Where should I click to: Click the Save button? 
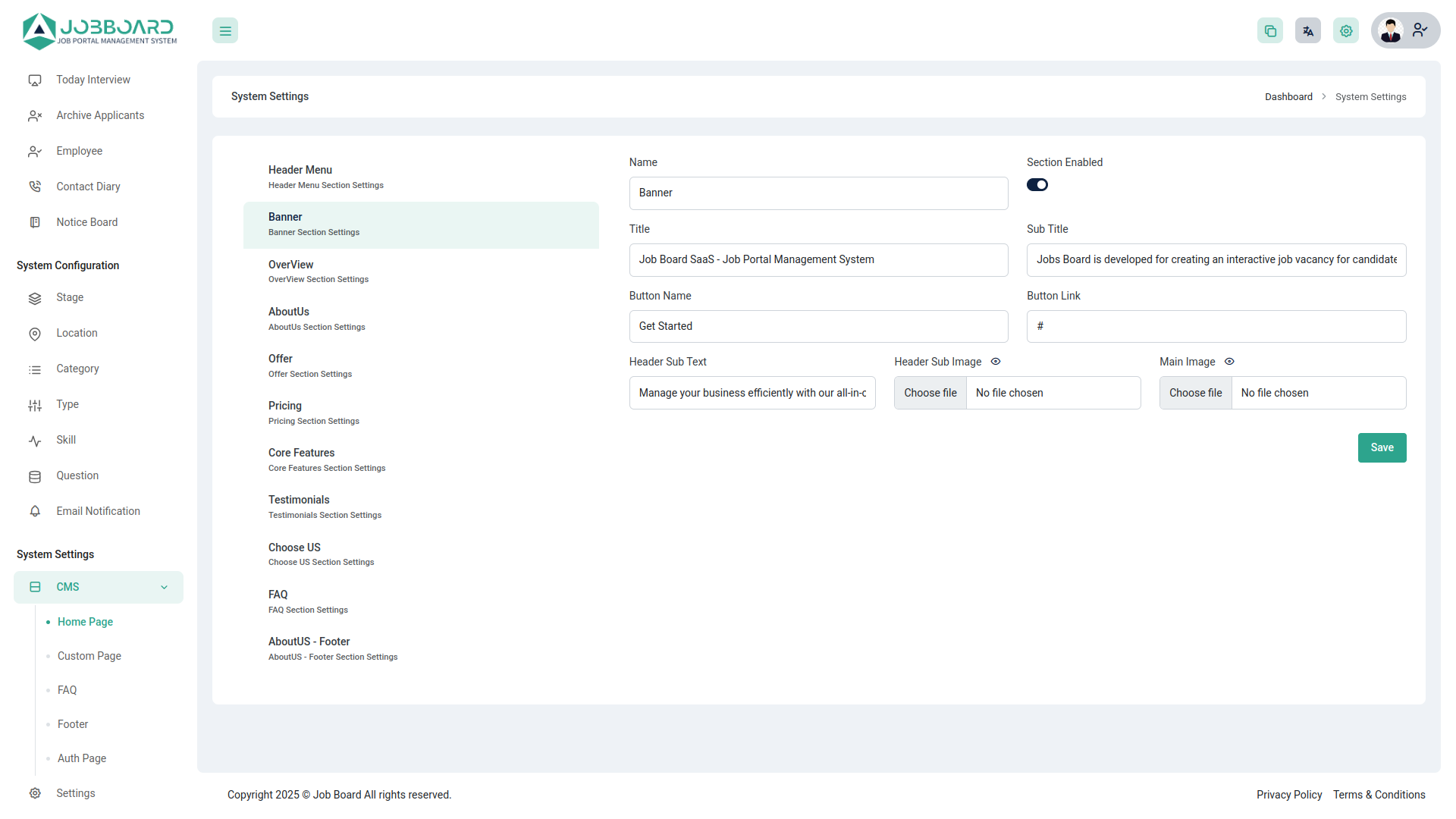(x=1382, y=447)
